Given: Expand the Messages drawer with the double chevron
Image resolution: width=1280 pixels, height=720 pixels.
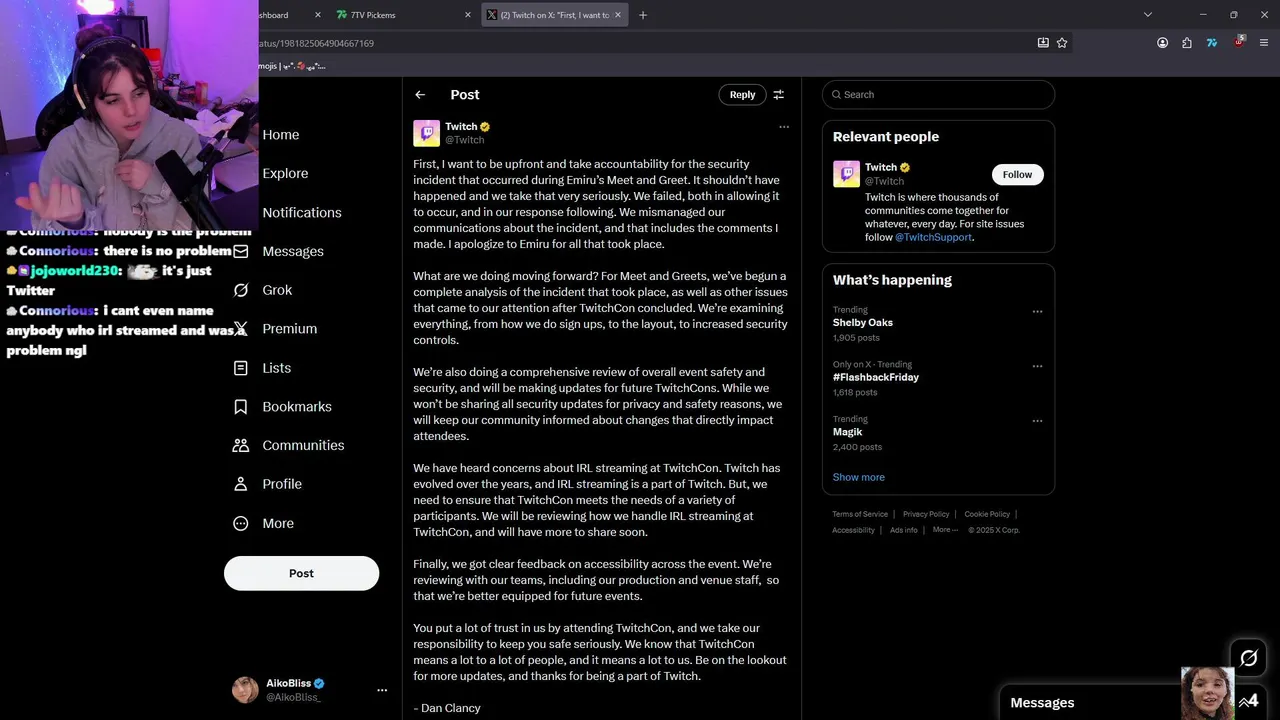Looking at the screenshot, I should [1245, 702].
